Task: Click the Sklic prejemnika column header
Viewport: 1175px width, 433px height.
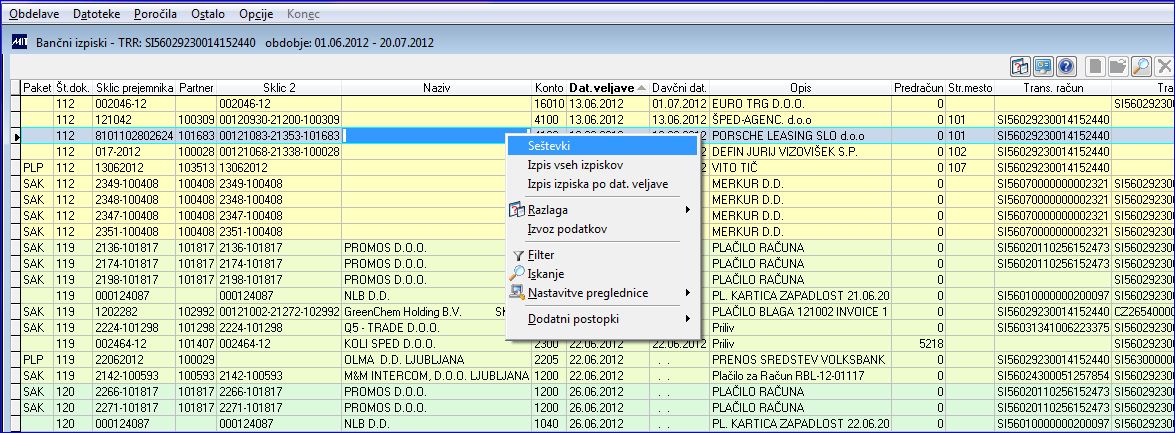Action: coord(134,88)
